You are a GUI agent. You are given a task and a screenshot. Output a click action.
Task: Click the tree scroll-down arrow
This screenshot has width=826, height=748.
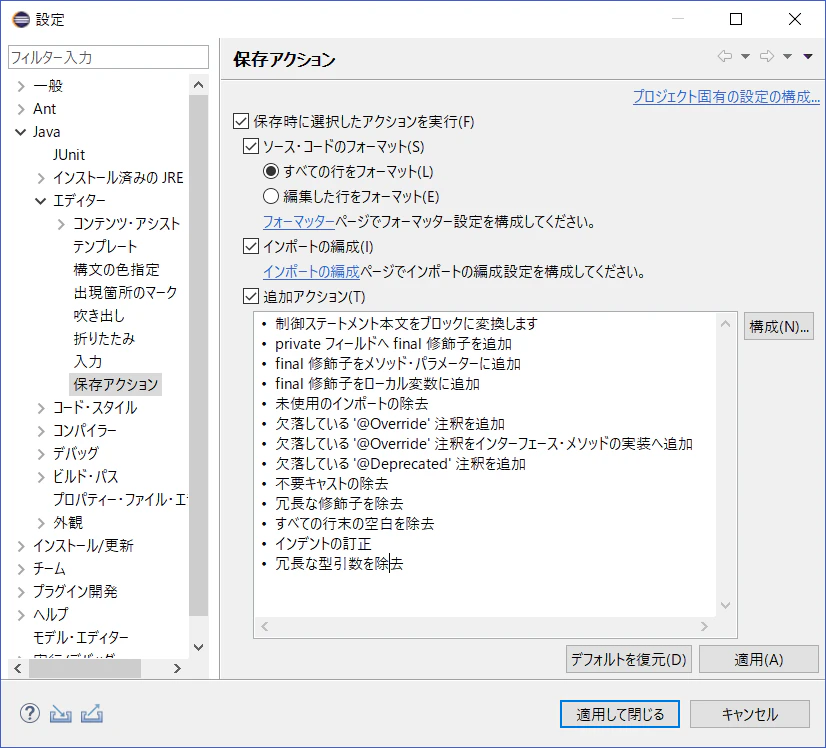click(x=199, y=647)
